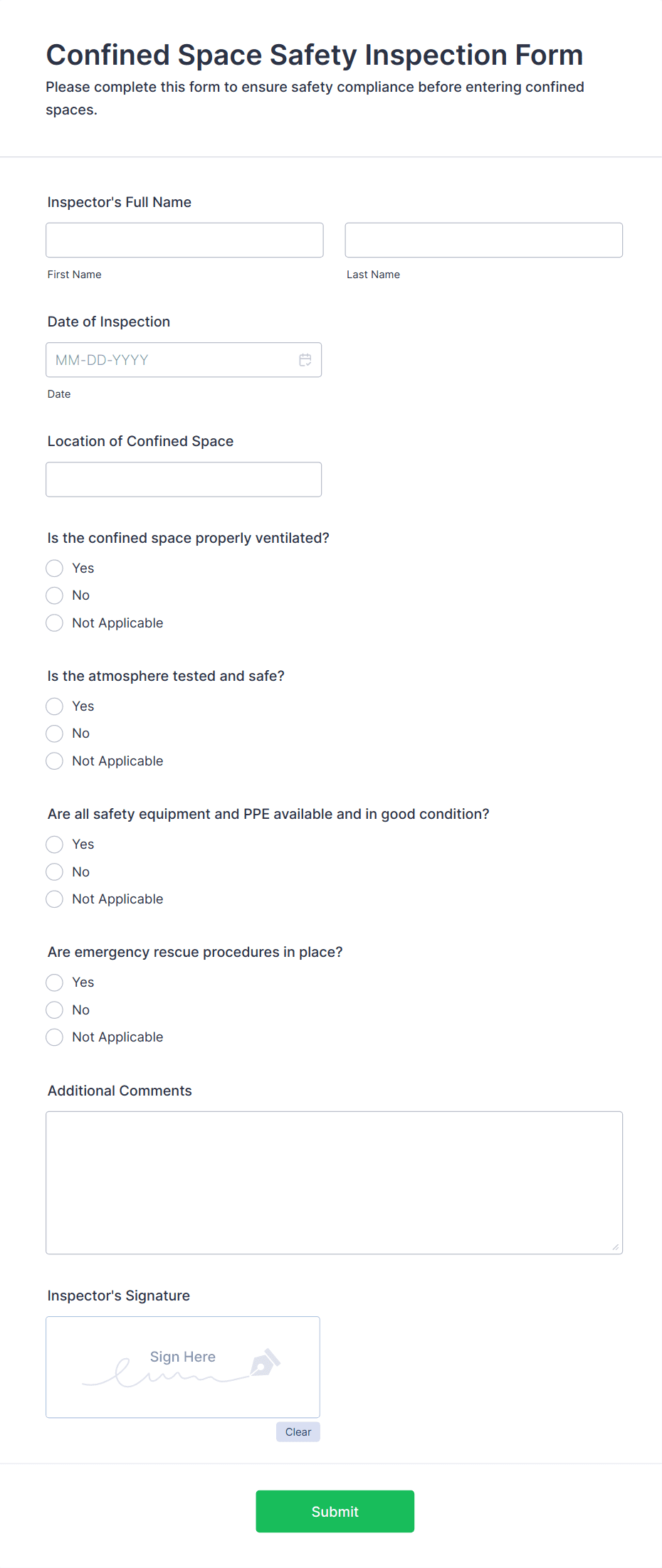662x1568 pixels.
Task: Select No for atmosphere tested question
Action: (x=54, y=733)
